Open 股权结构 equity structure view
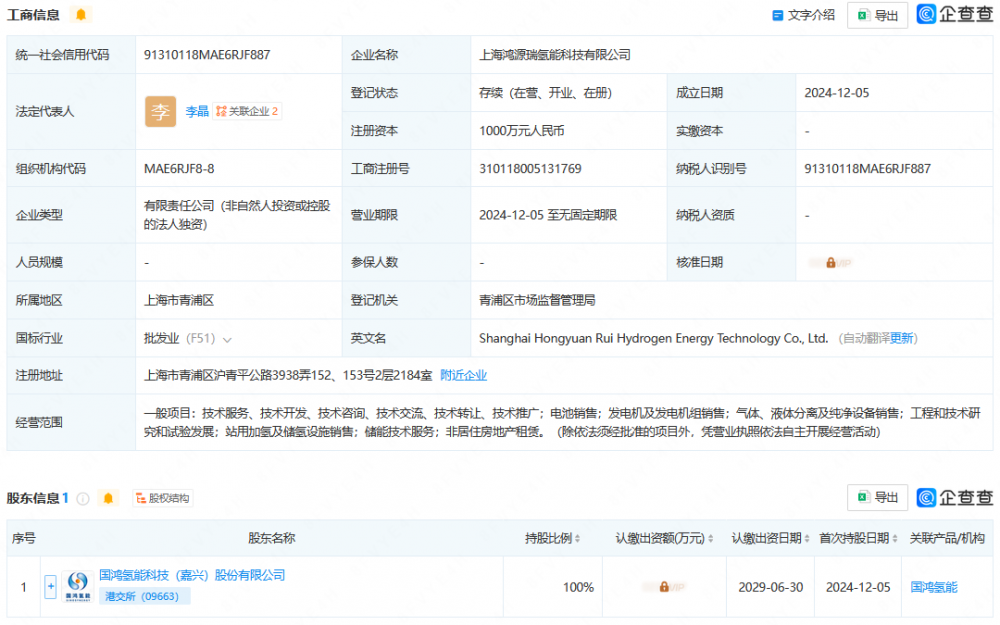Viewport: 1000px width, 625px height. 163,498
